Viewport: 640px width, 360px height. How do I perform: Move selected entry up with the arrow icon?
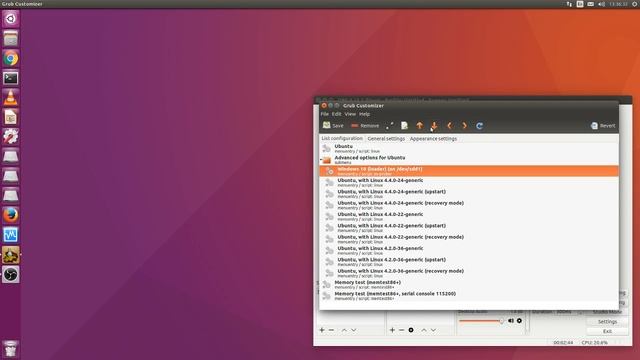[419, 126]
